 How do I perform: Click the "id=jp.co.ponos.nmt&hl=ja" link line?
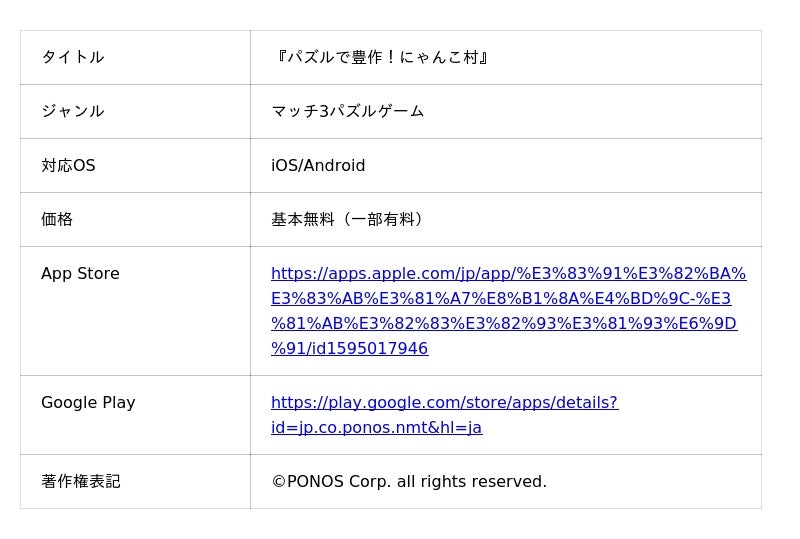(376, 427)
